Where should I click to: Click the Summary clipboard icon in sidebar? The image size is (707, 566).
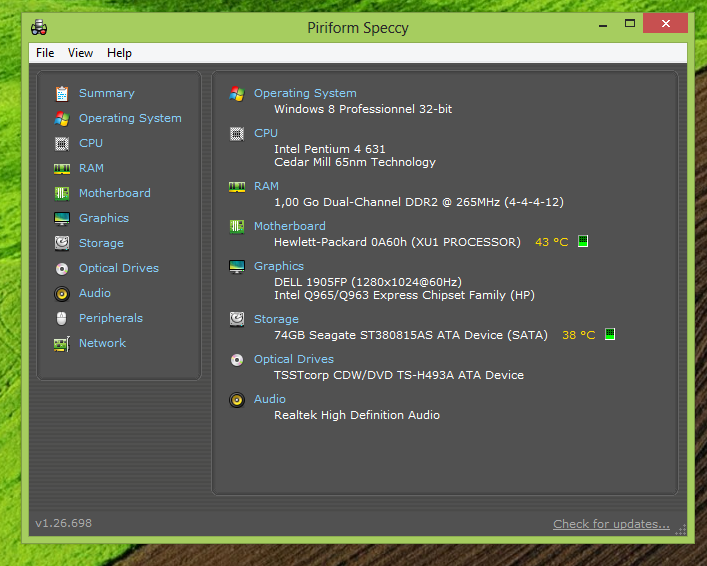(x=62, y=93)
